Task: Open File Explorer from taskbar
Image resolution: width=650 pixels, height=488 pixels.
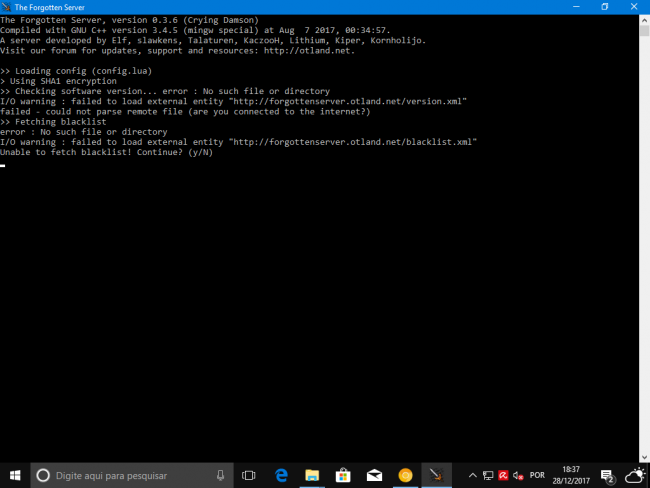Action: (312, 476)
